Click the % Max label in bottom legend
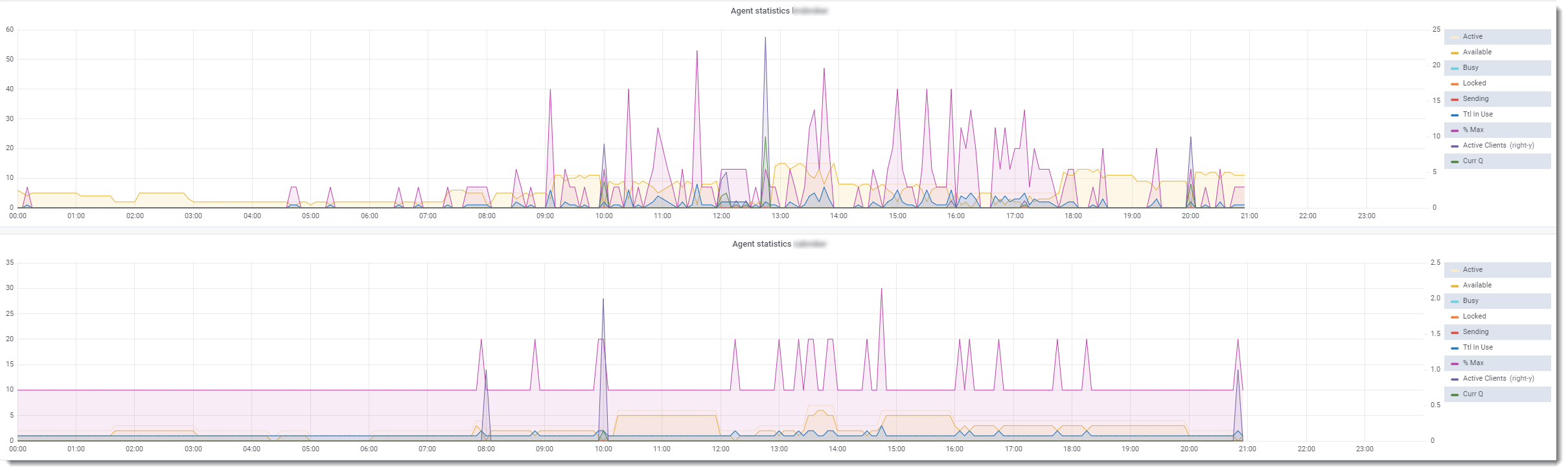 click(x=1473, y=363)
